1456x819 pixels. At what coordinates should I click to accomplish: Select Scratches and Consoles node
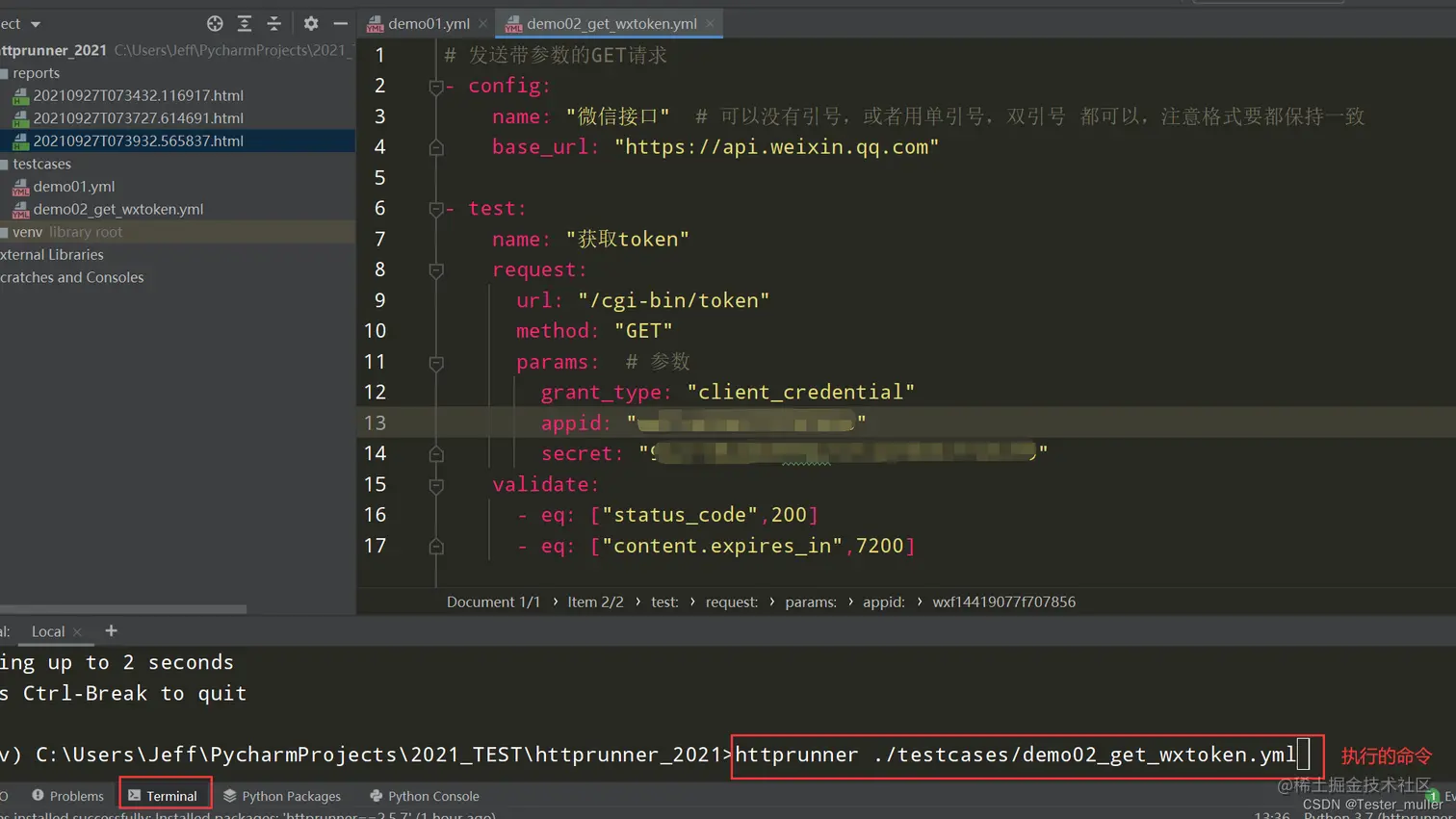[72, 277]
